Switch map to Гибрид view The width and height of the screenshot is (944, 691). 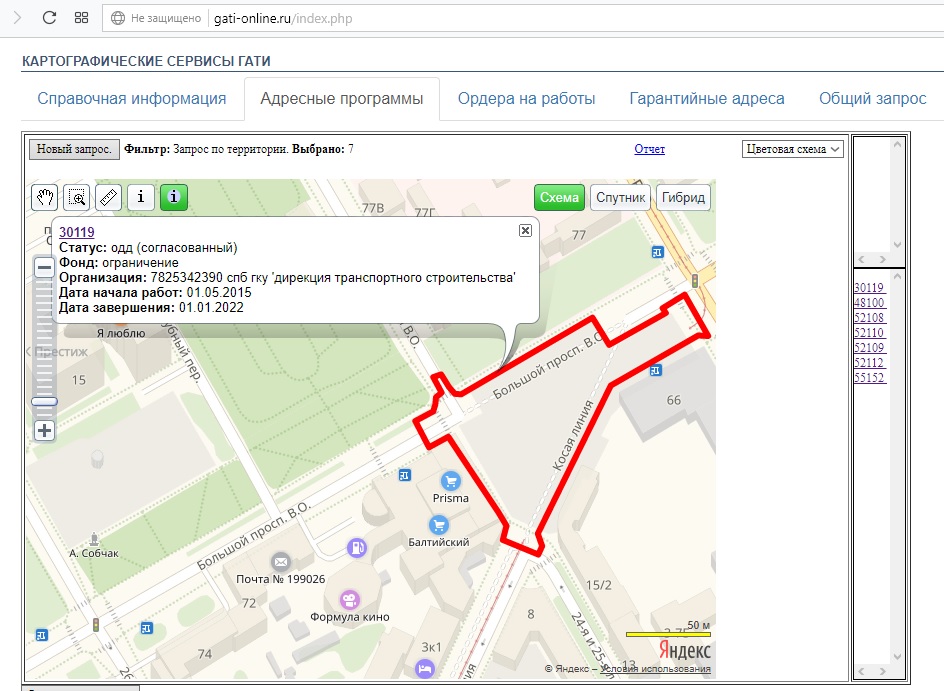[685, 197]
